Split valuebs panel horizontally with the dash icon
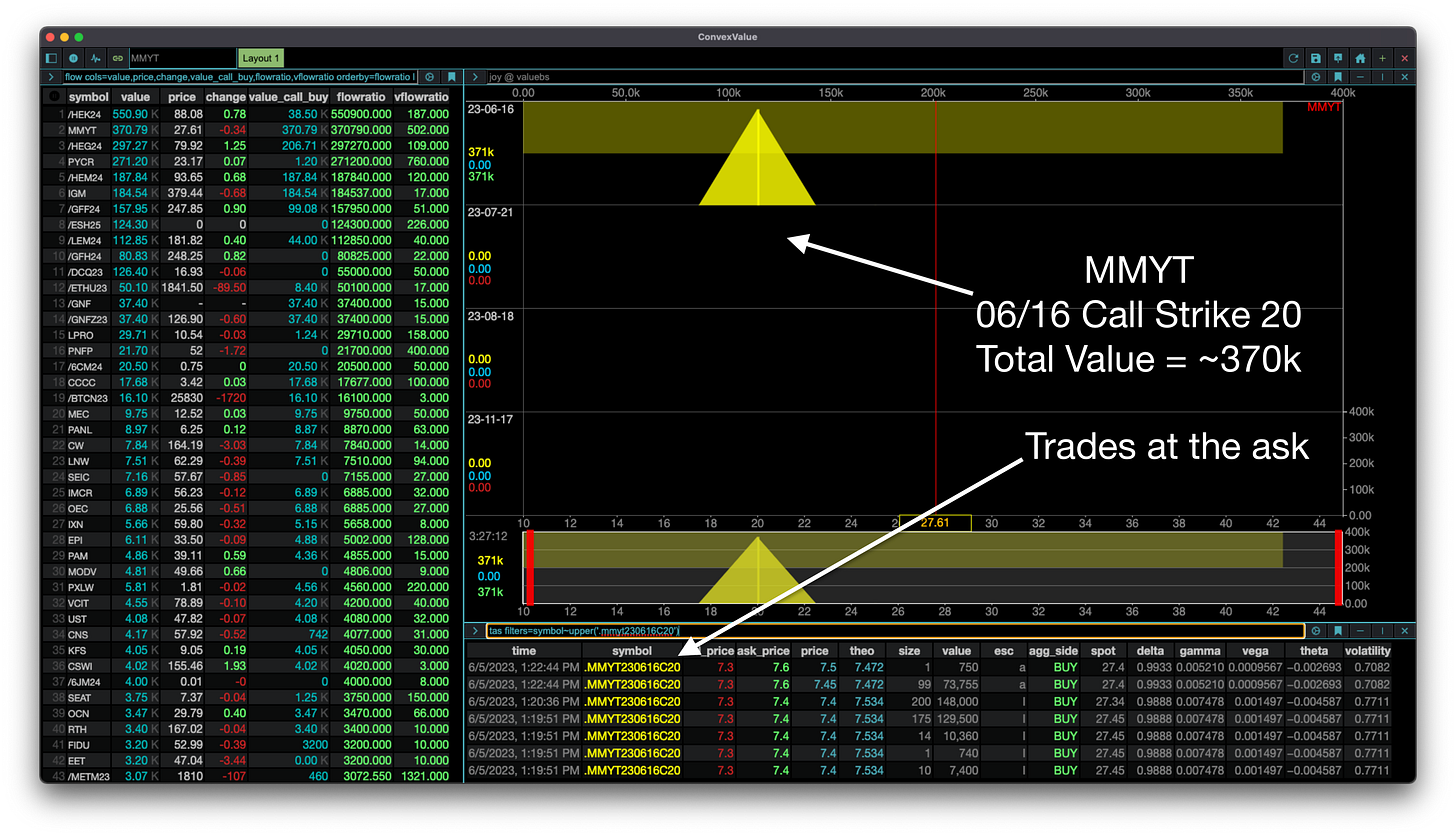Viewport: 1456px width, 836px height. click(x=1362, y=76)
